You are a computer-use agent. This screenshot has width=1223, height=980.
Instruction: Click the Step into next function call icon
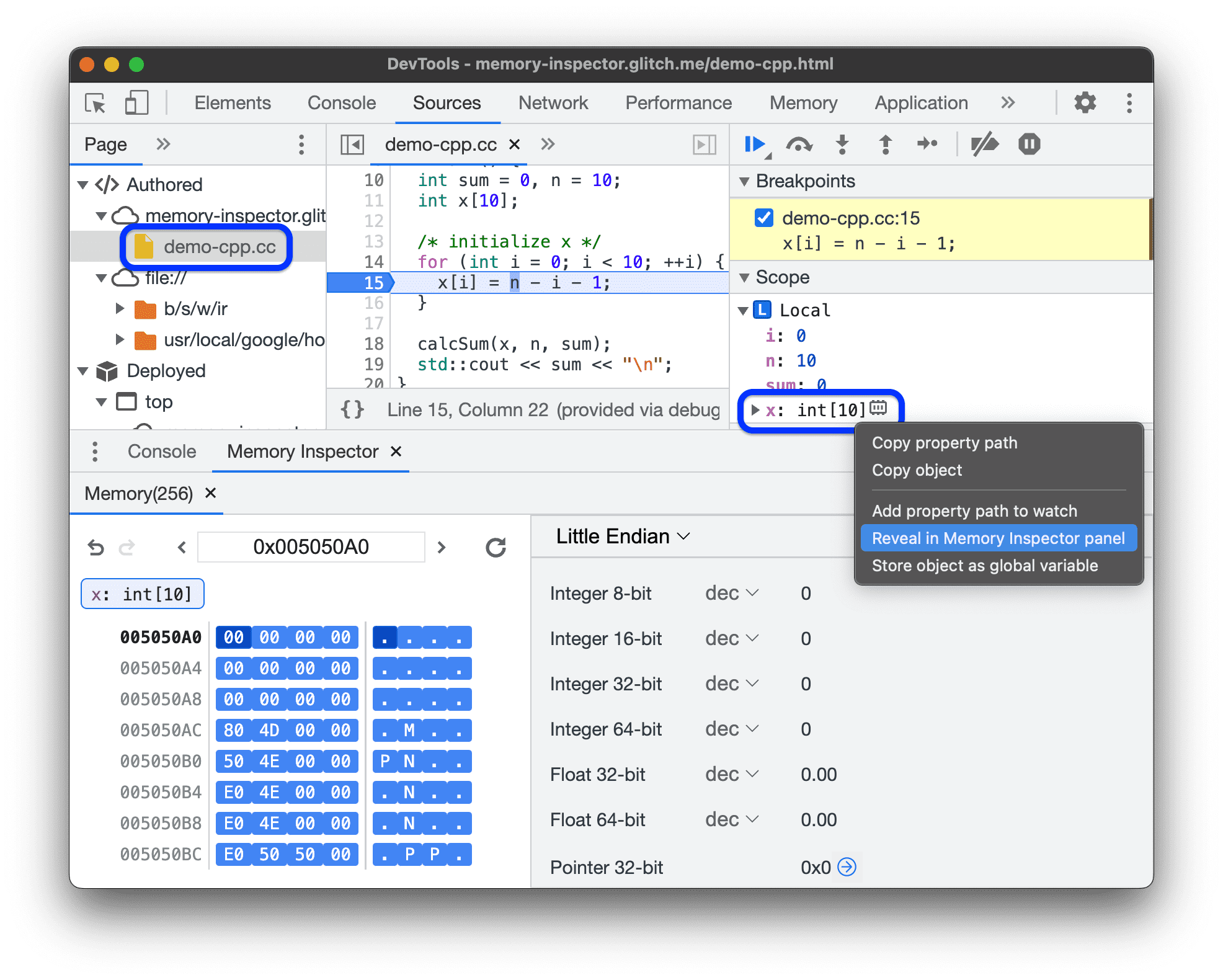845,148
